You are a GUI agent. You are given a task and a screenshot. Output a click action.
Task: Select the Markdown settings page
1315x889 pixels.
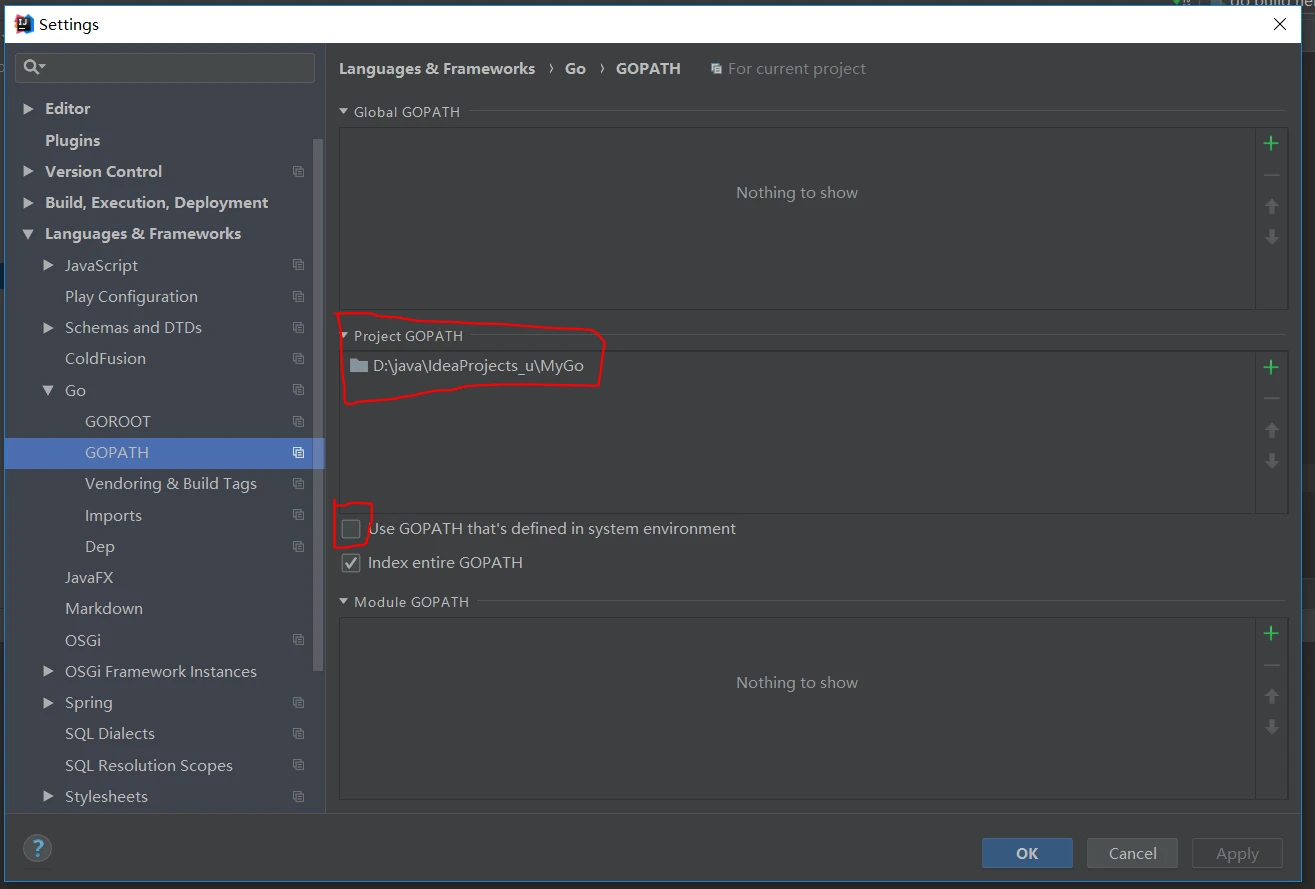click(x=104, y=609)
